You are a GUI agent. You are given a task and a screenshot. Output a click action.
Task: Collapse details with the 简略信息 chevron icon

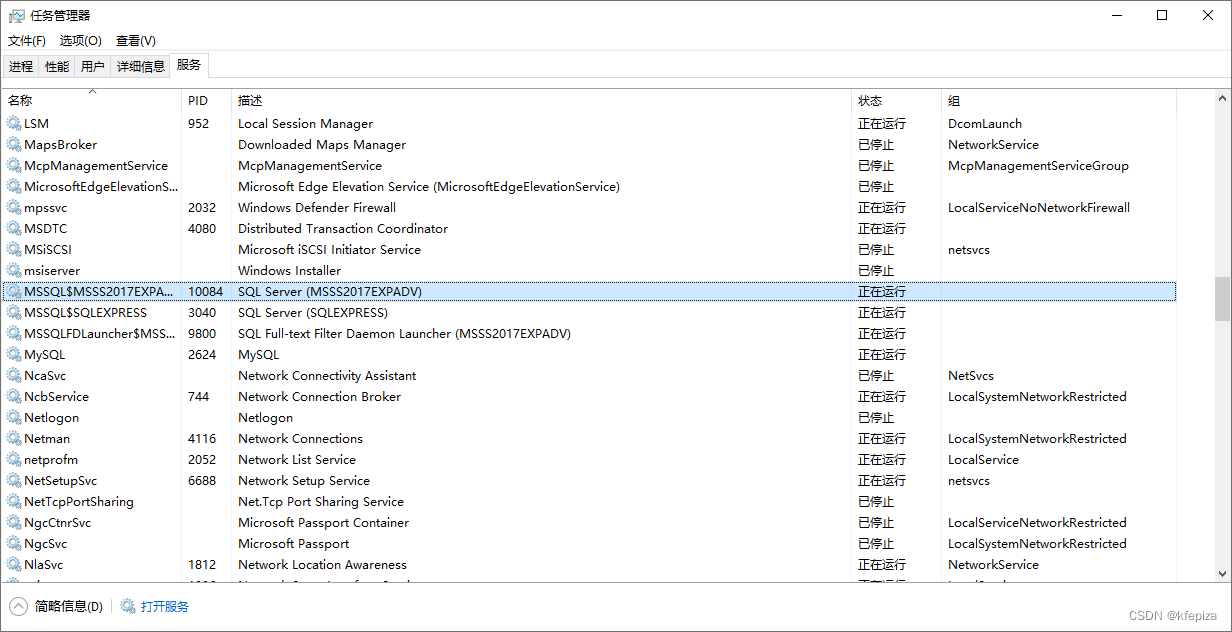coord(19,606)
